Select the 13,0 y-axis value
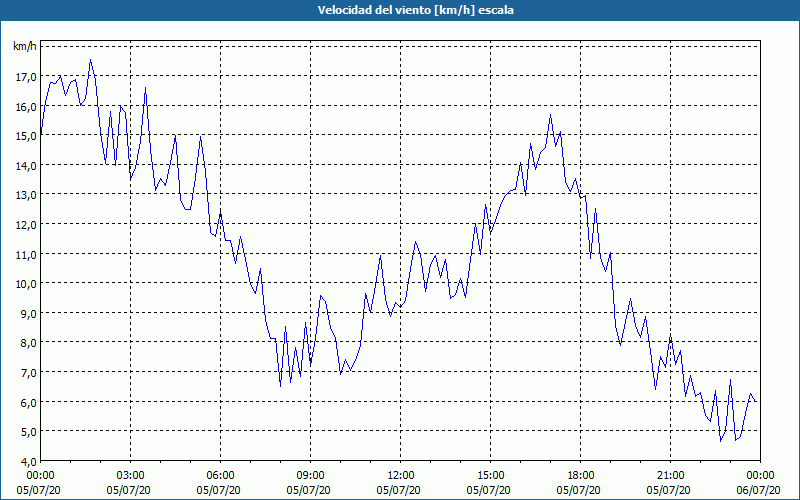Viewport: 800px width, 500px height. pyautogui.click(x=26, y=195)
